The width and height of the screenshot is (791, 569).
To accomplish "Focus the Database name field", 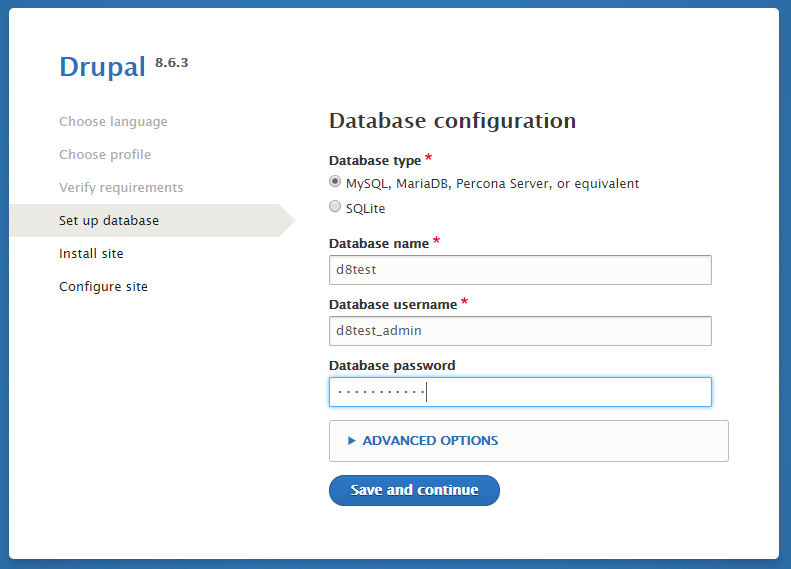I will click(x=520, y=270).
